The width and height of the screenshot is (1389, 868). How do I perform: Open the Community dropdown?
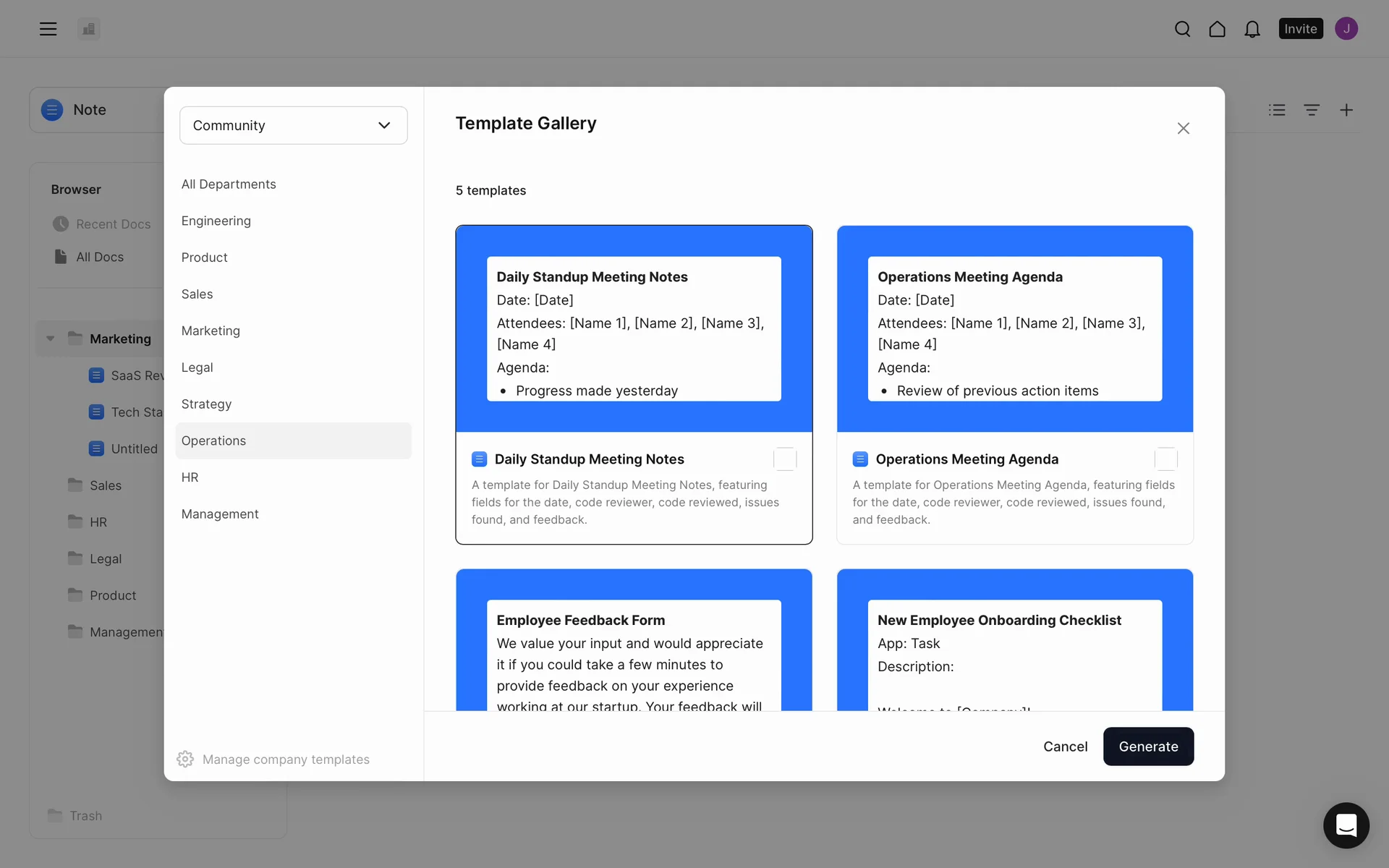[x=293, y=125]
